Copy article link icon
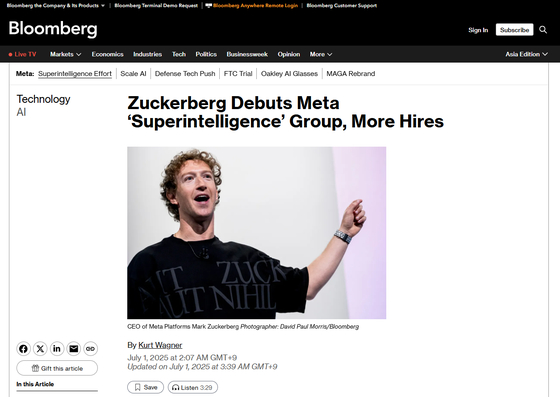The image size is (560, 397). (x=90, y=348)
